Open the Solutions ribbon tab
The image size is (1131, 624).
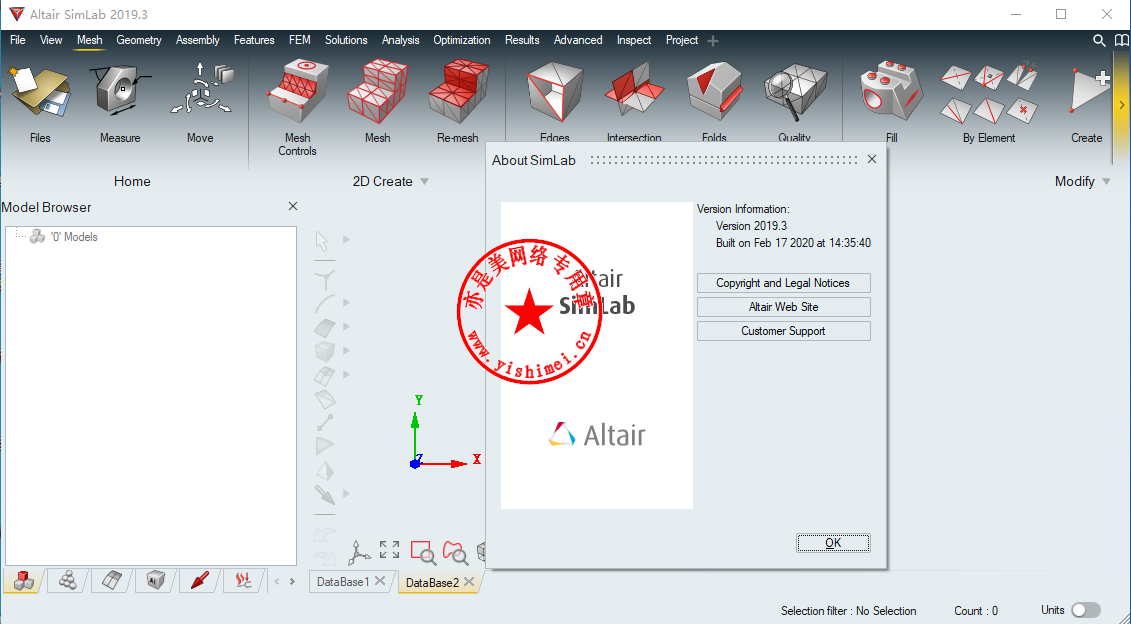[x=346, y=40]
